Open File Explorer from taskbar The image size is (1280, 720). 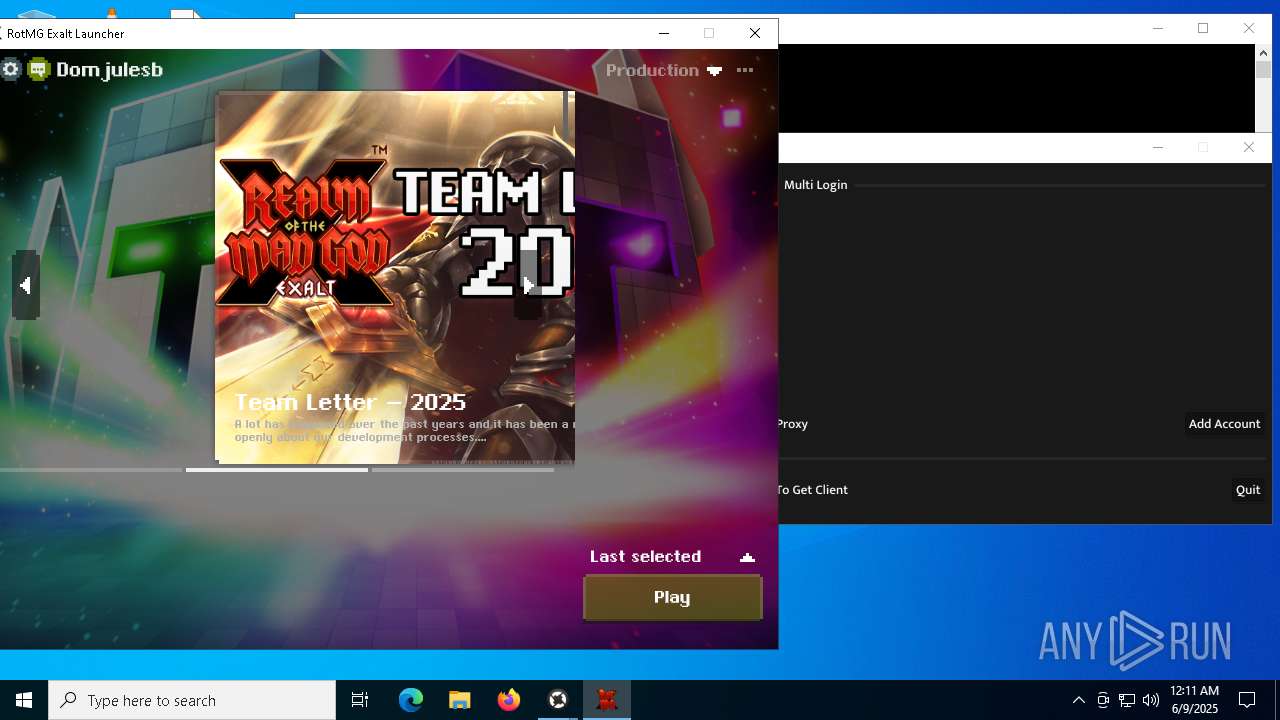[460, 700]
